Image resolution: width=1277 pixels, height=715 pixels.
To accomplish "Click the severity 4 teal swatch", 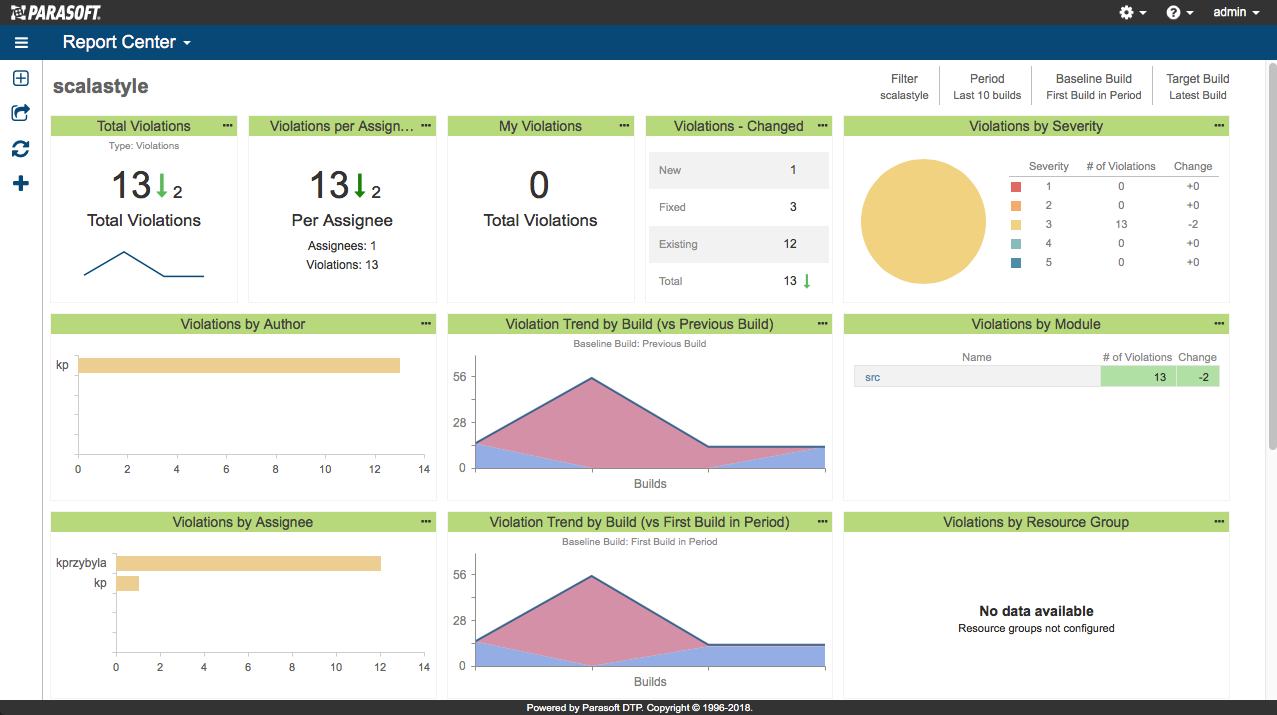I will pos(1016,244).
